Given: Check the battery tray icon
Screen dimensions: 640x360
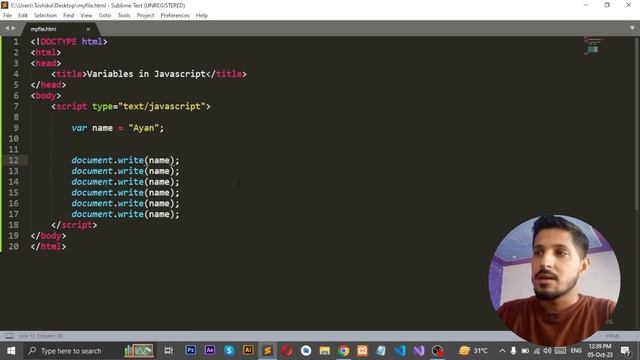Looking at the screenshot, I should 525,351.
